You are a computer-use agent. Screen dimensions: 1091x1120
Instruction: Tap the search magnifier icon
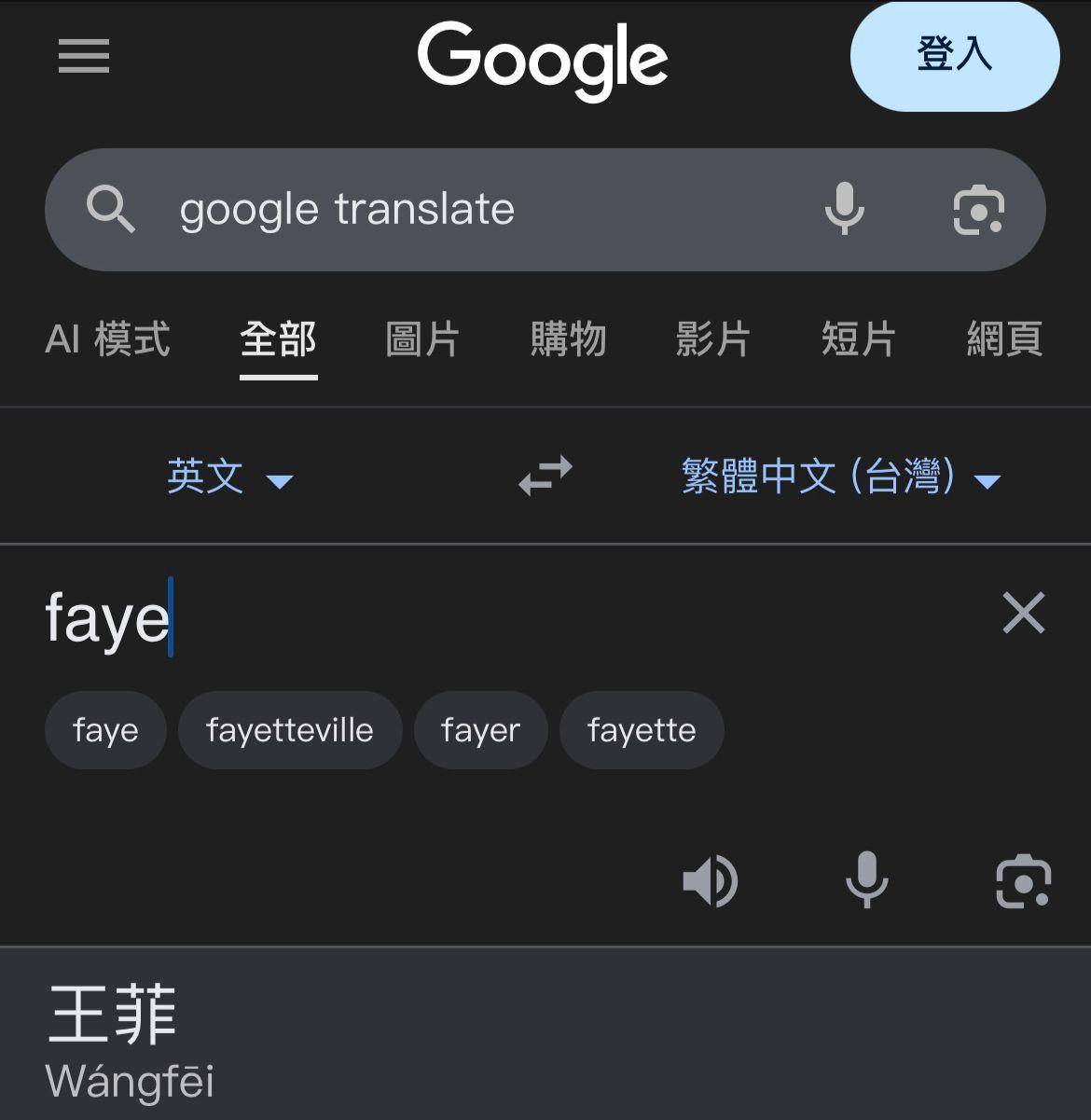pyautogui.click(x=111, y=209)
